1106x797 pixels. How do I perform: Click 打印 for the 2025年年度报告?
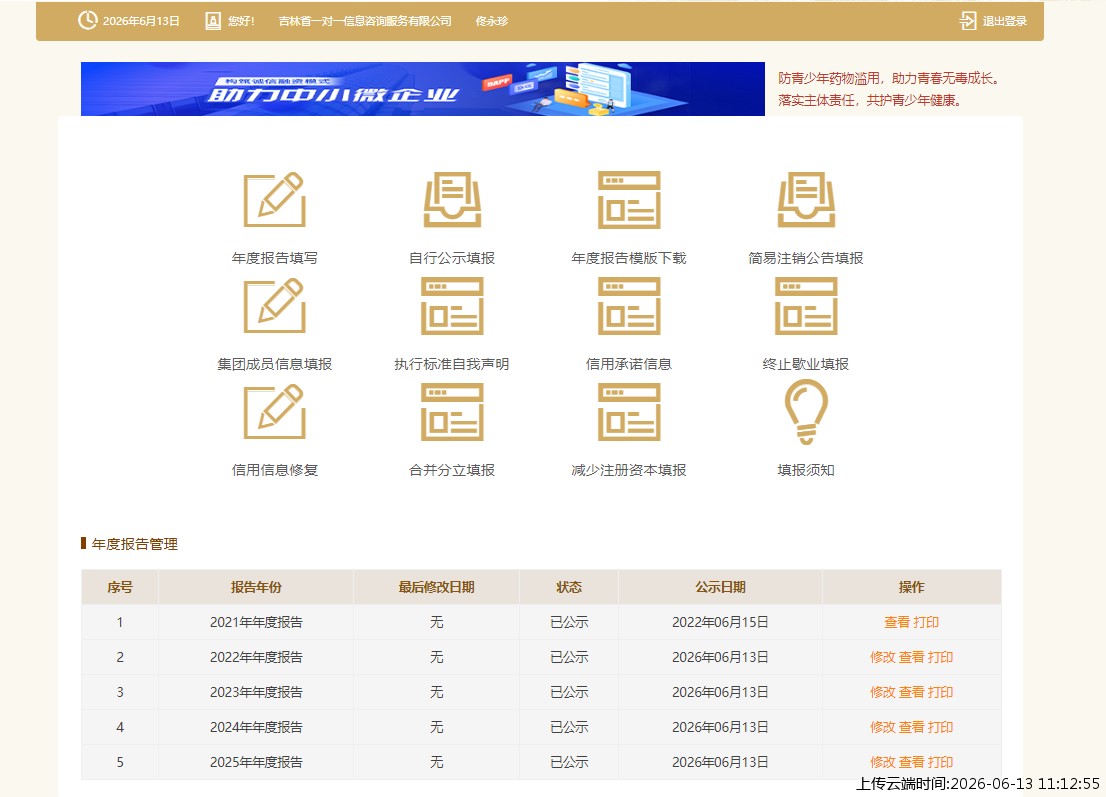(940, 762)
